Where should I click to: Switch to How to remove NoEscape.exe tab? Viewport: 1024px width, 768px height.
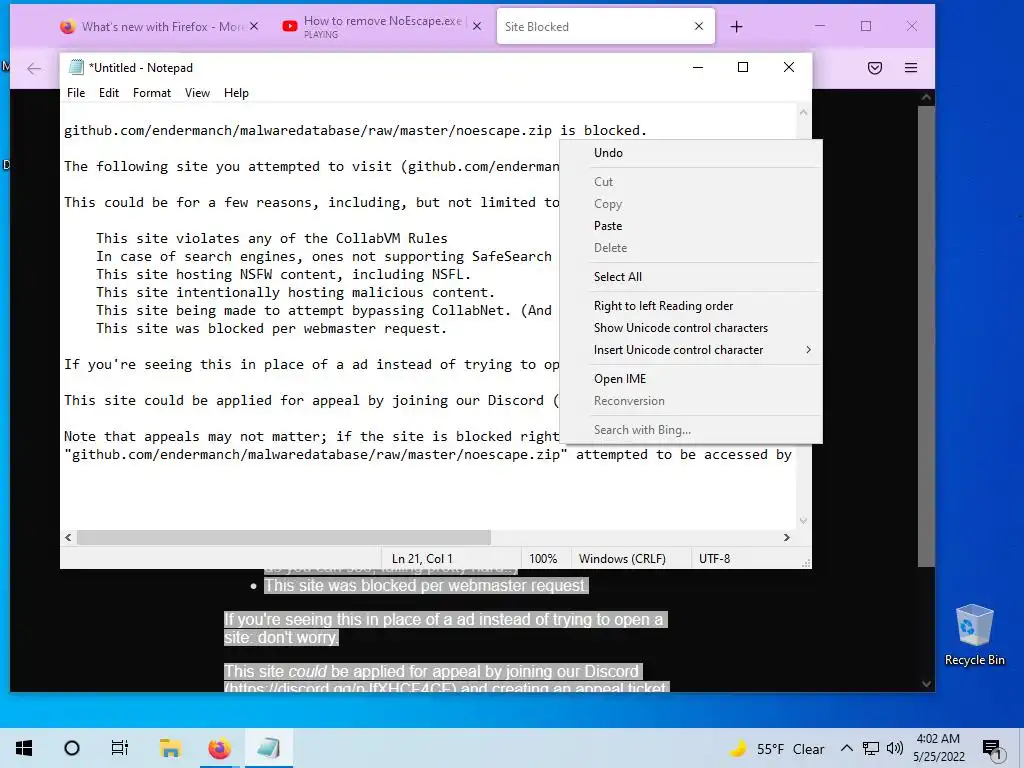coord(383,27)
